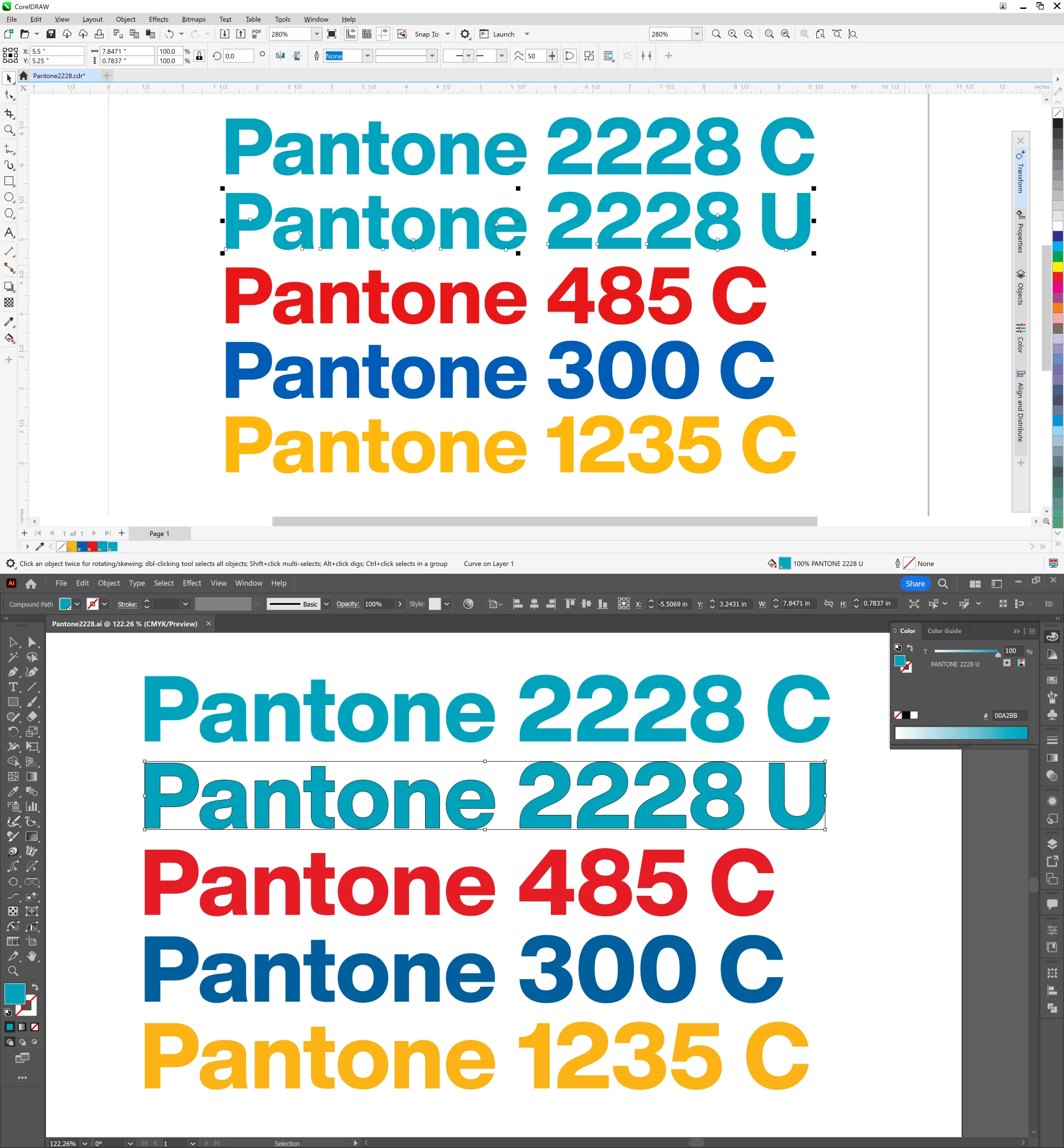
Task: Open the Snap To dropdown
Action: (x=447, y=34)
